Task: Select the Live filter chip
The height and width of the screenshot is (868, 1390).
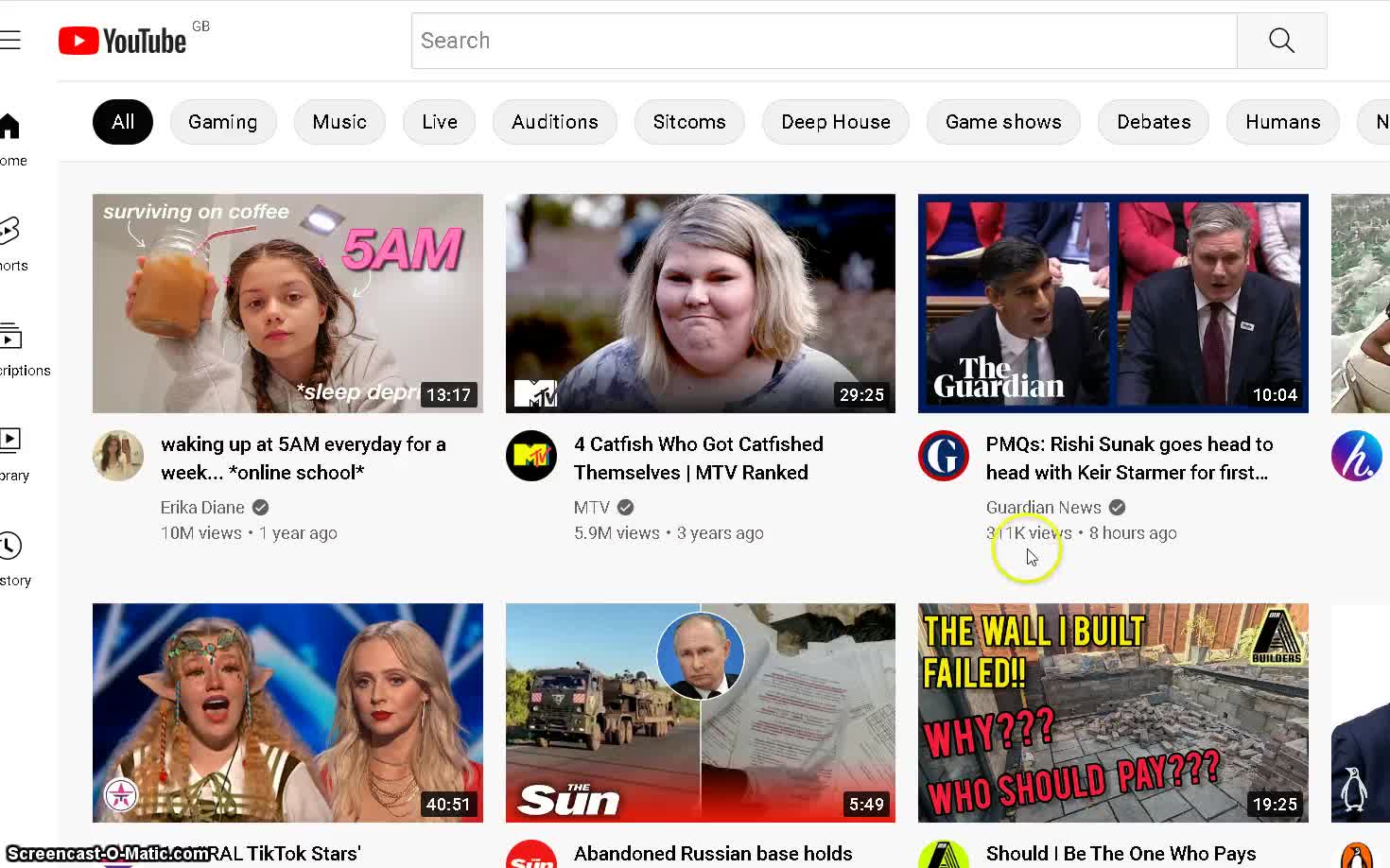Action: click(440, 122)
